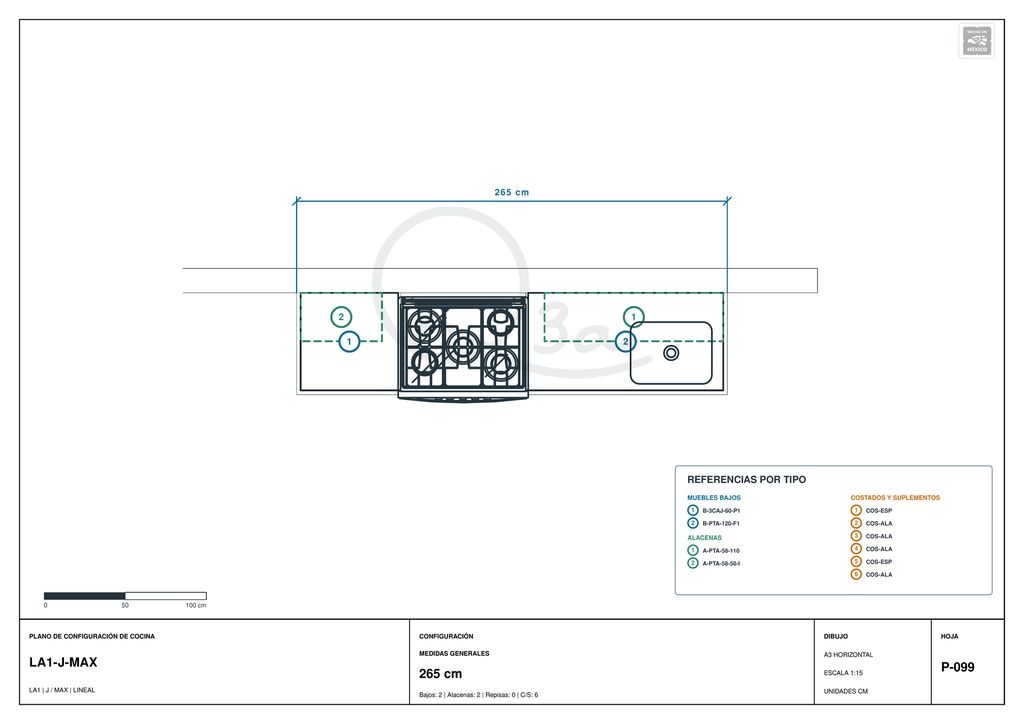
Task: Click orange legend marker 5 for COS-ESP
Action: [x=856, y=561]
